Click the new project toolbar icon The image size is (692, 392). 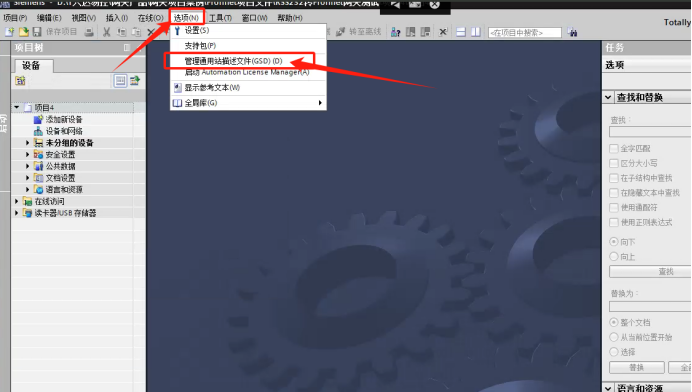tap(10, 32)
